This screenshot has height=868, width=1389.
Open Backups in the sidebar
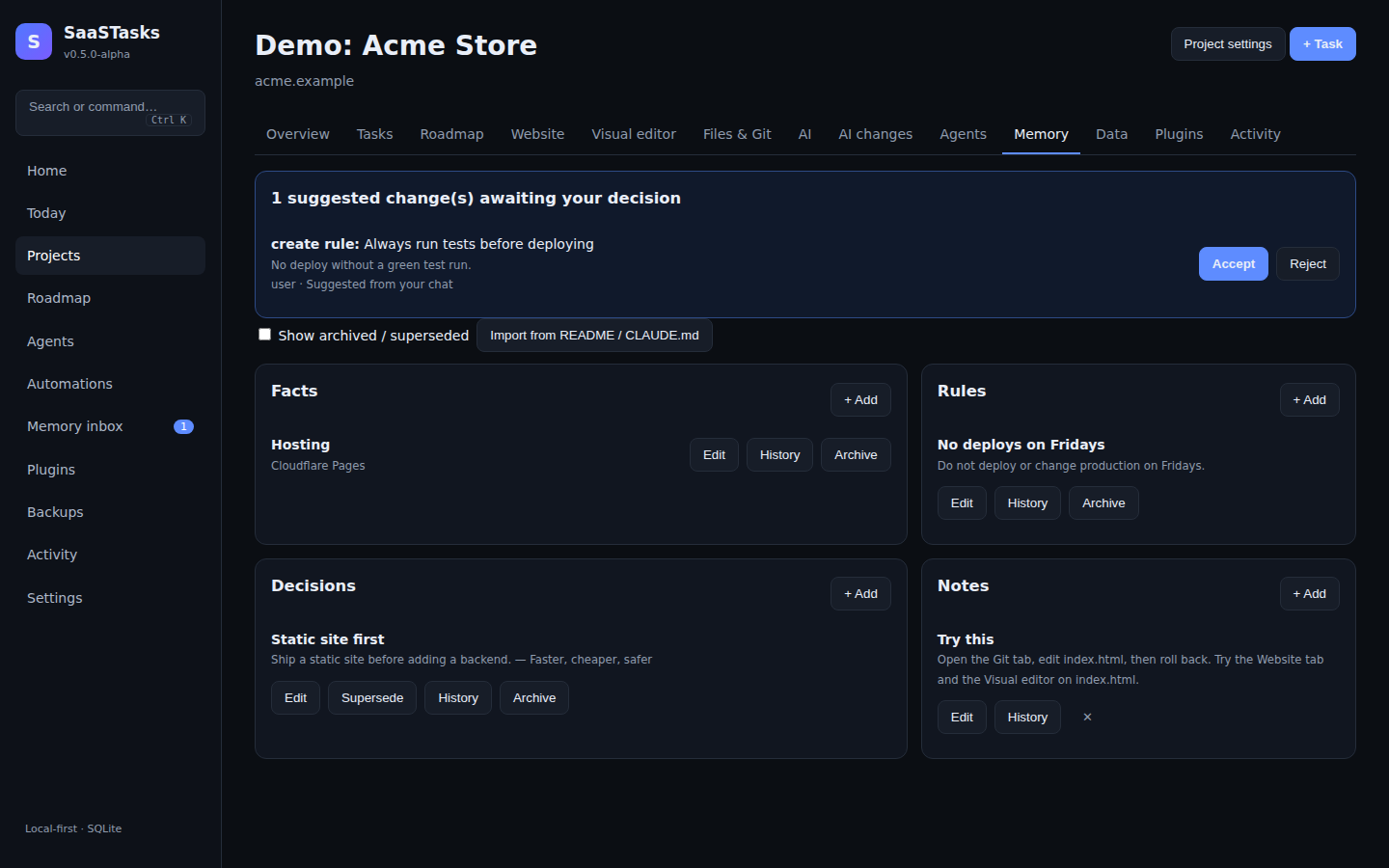pos(110,512)
